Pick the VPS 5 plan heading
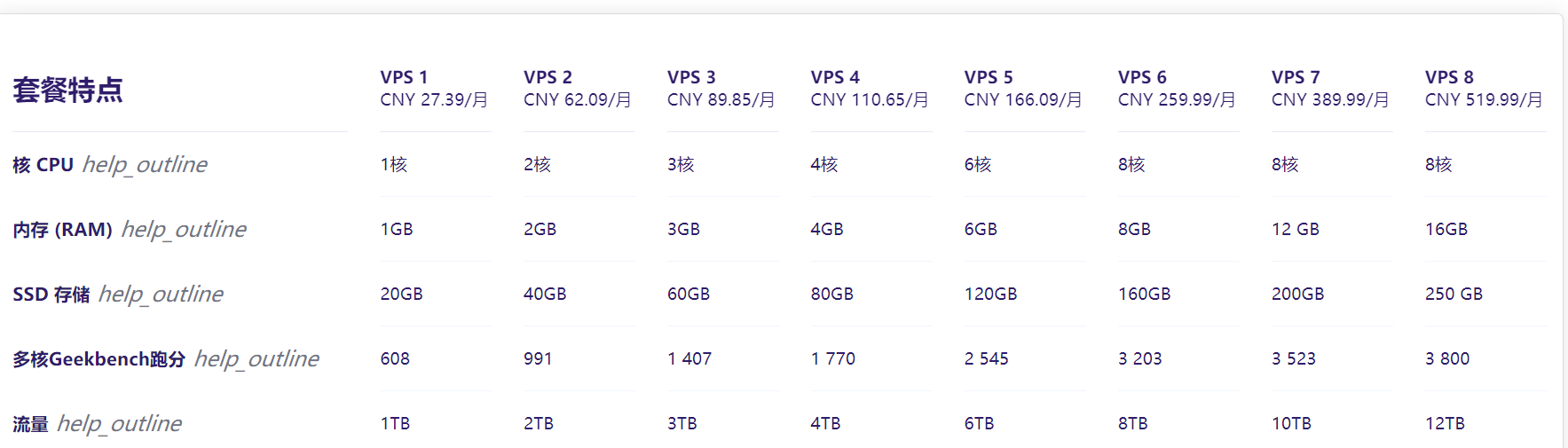1568x448 pixels. point(989,77)
